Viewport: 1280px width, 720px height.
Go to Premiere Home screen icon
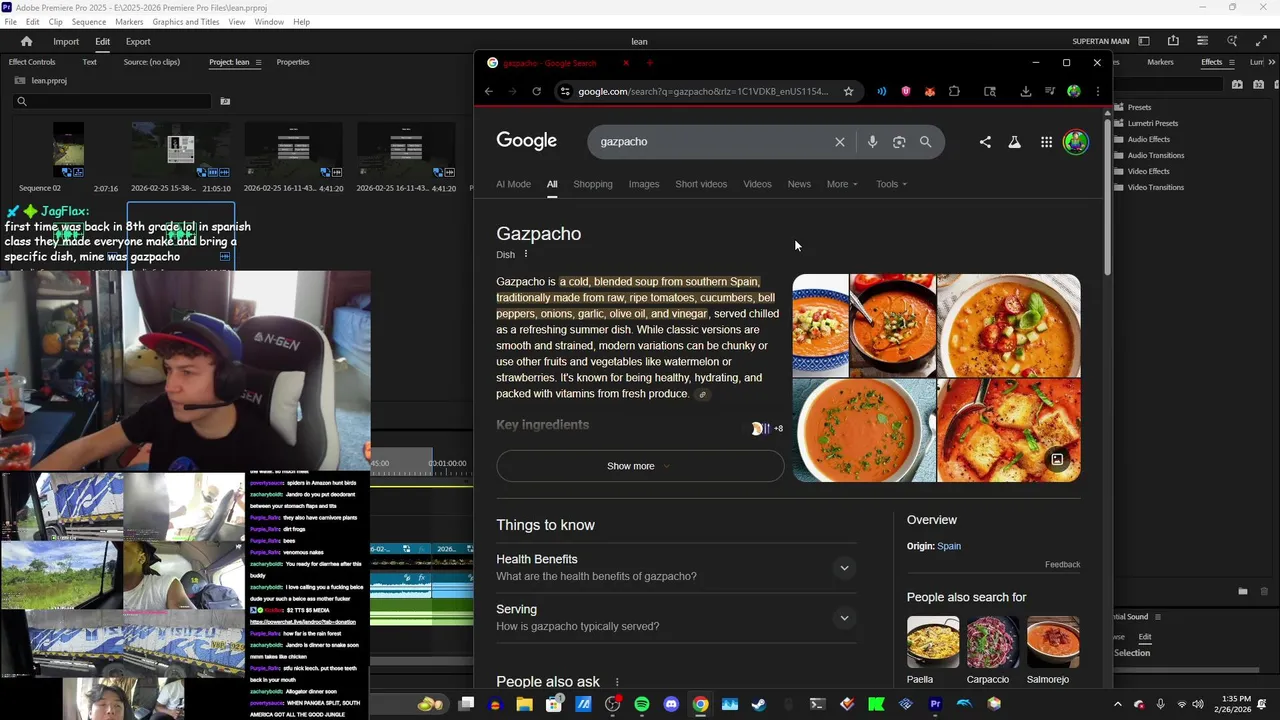pos(26,41)
